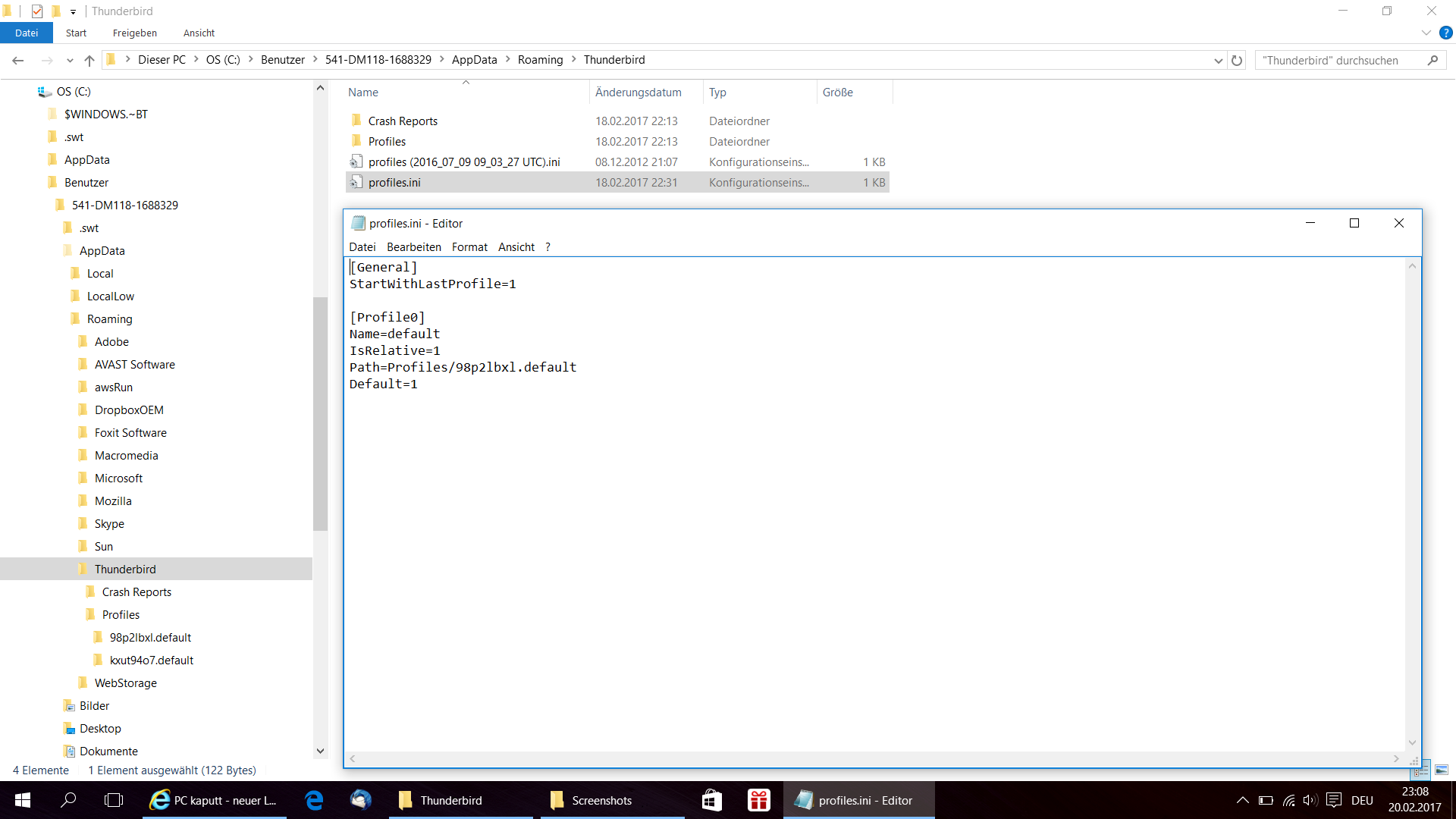
Task: Open the Windows Store taskbar icon
Action: 711,800
